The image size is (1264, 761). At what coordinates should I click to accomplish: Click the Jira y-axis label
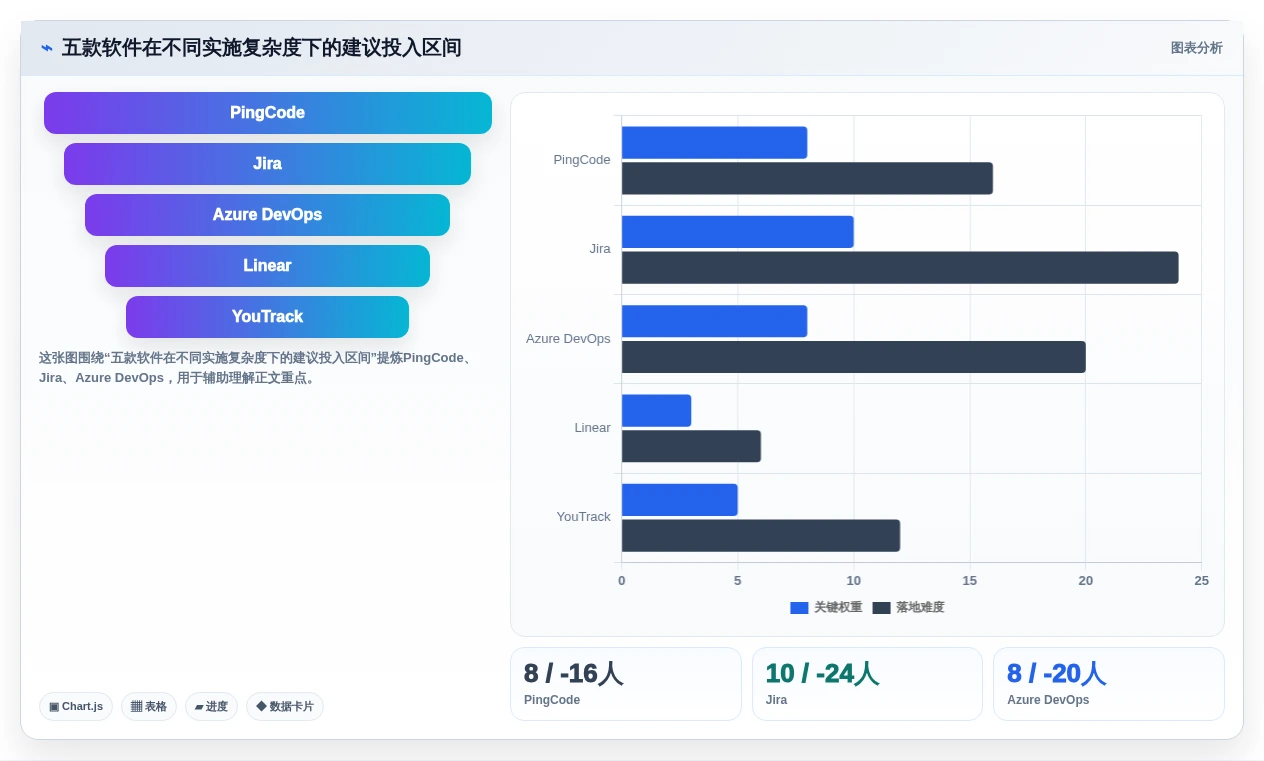coord(600,249)
